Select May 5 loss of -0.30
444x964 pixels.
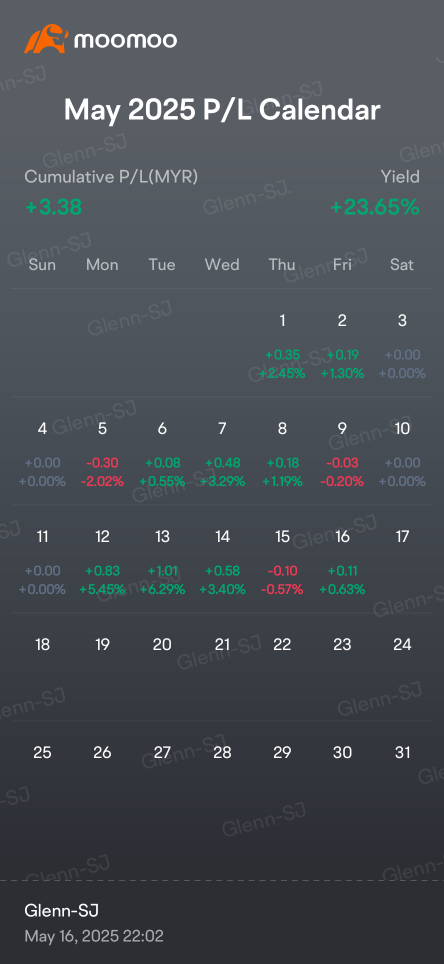click(x=102, y=454)
